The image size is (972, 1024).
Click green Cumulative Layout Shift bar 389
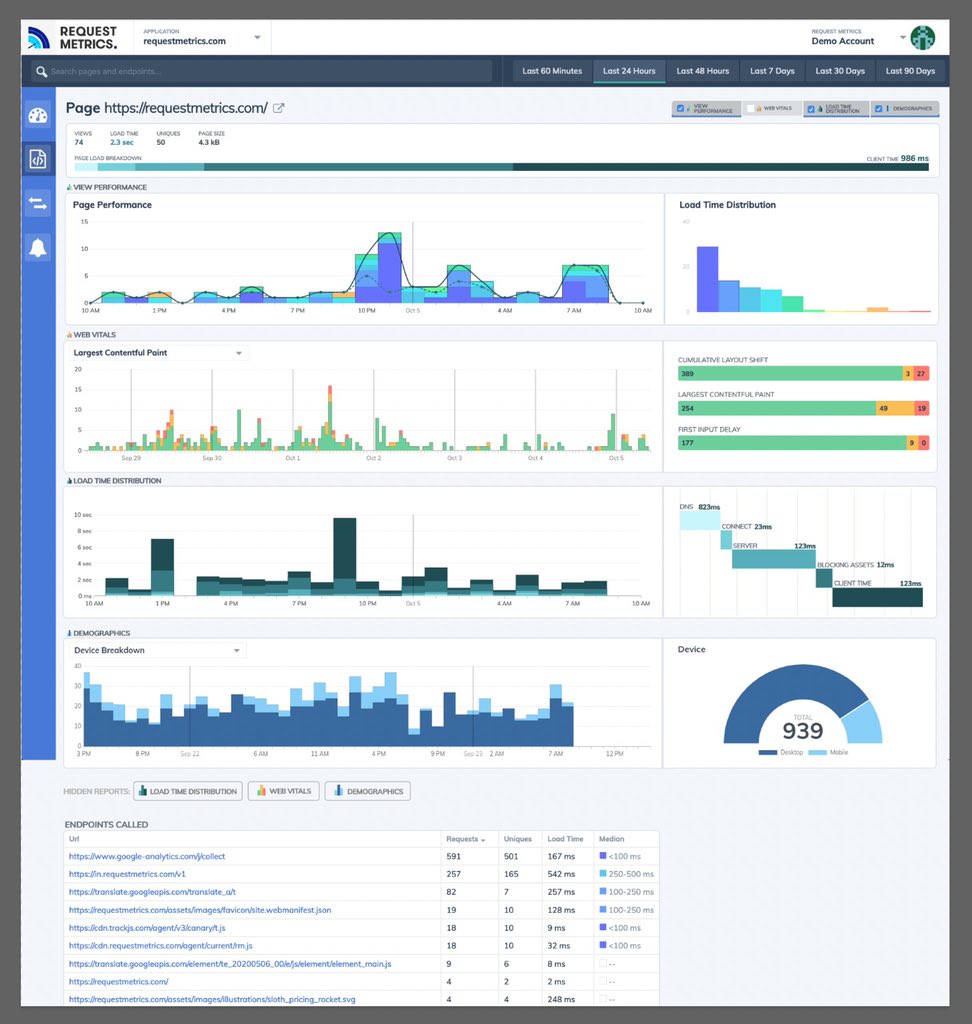point(790,374)
